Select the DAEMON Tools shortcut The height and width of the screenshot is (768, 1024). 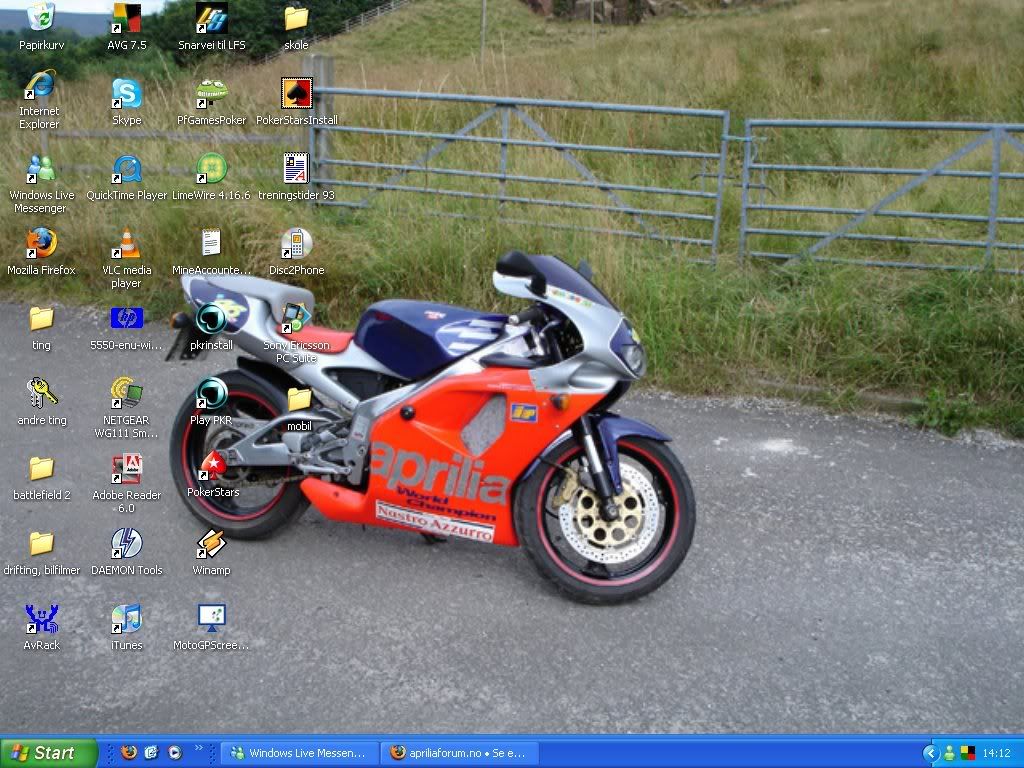(126, 543)
